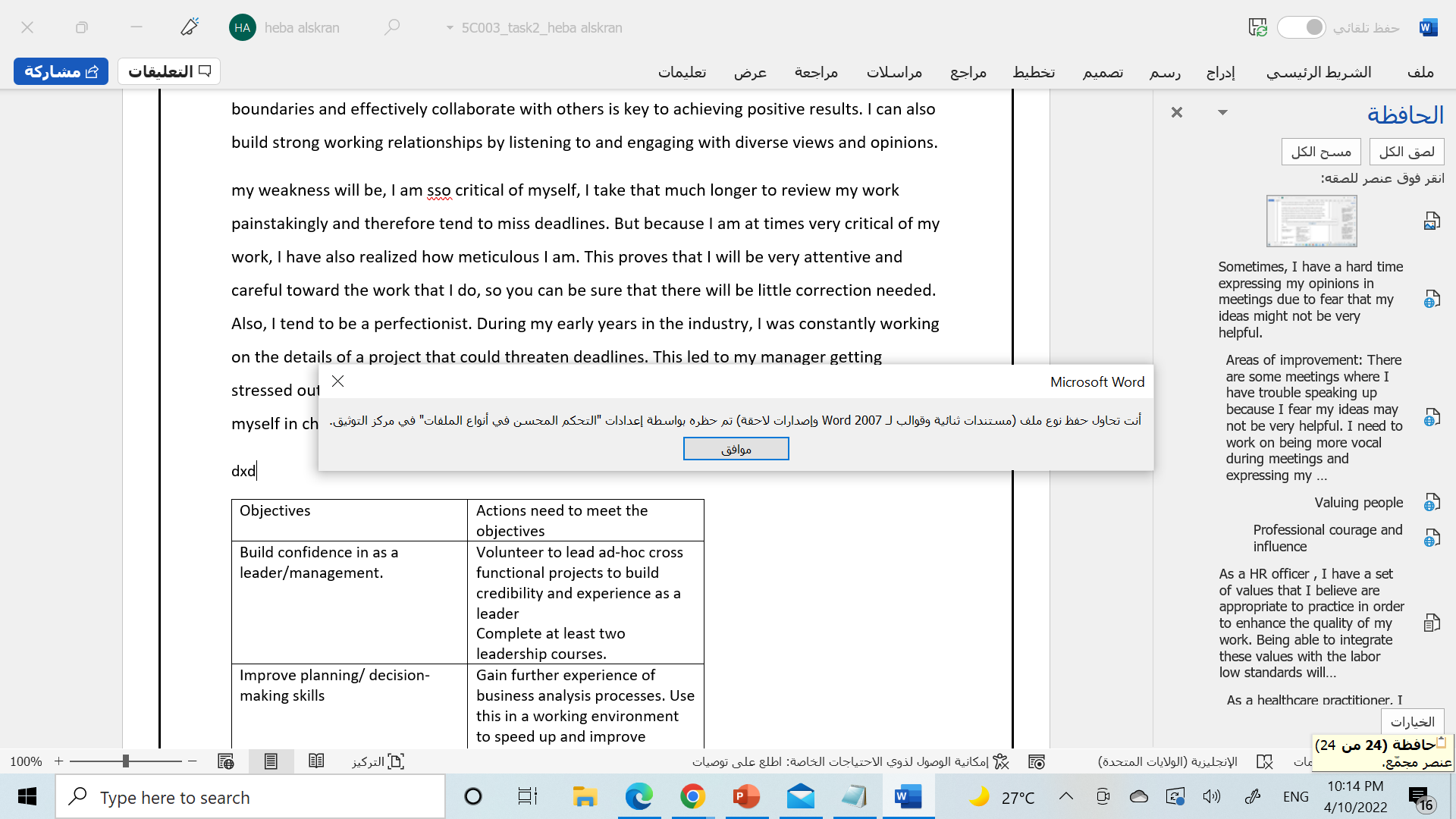
Task: Open the Review ribbon tab
Action: 816,72
